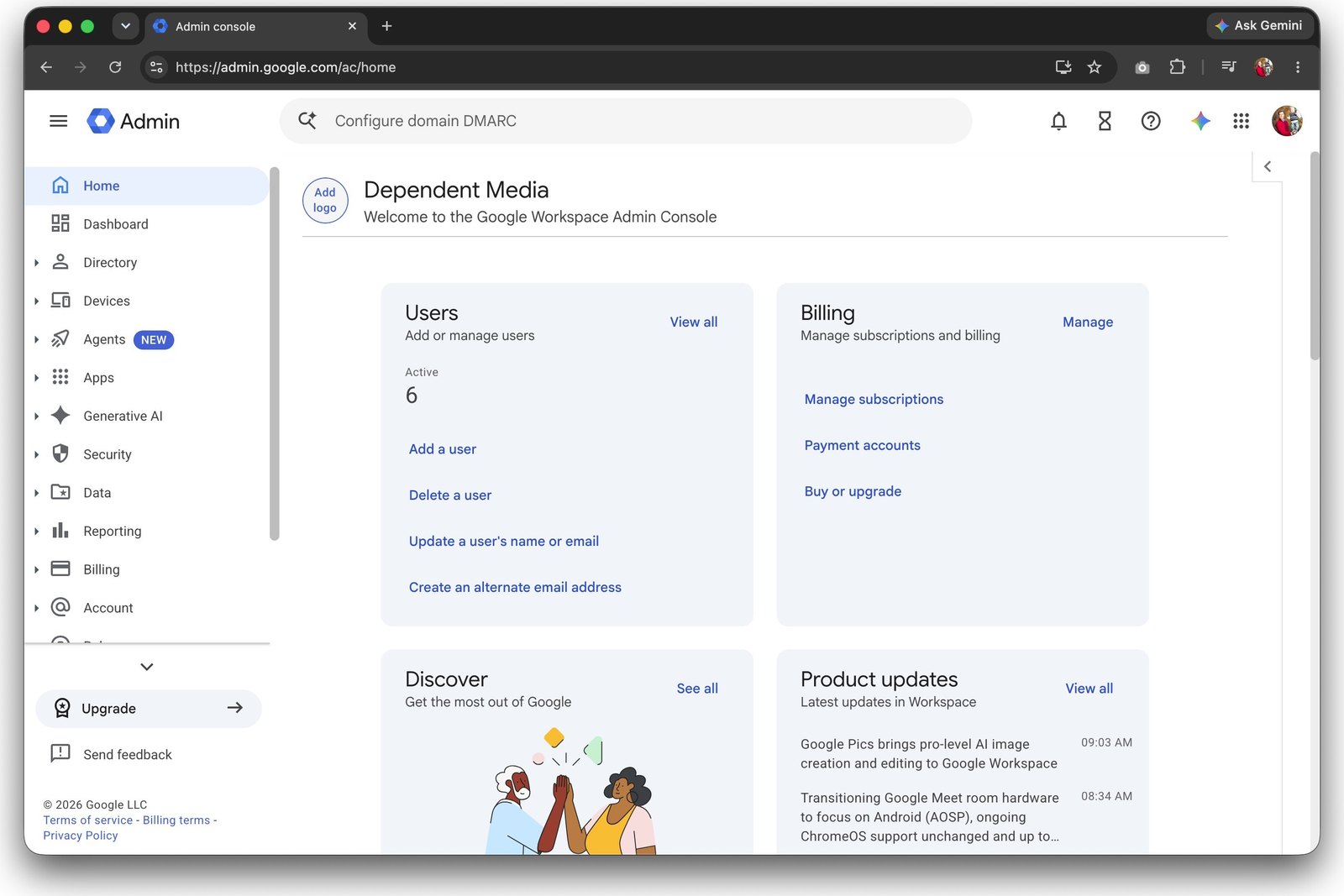The height and width of the screenshot is (896, 1344).
Task: Expand the Reporting section
Action: [36, 532]
